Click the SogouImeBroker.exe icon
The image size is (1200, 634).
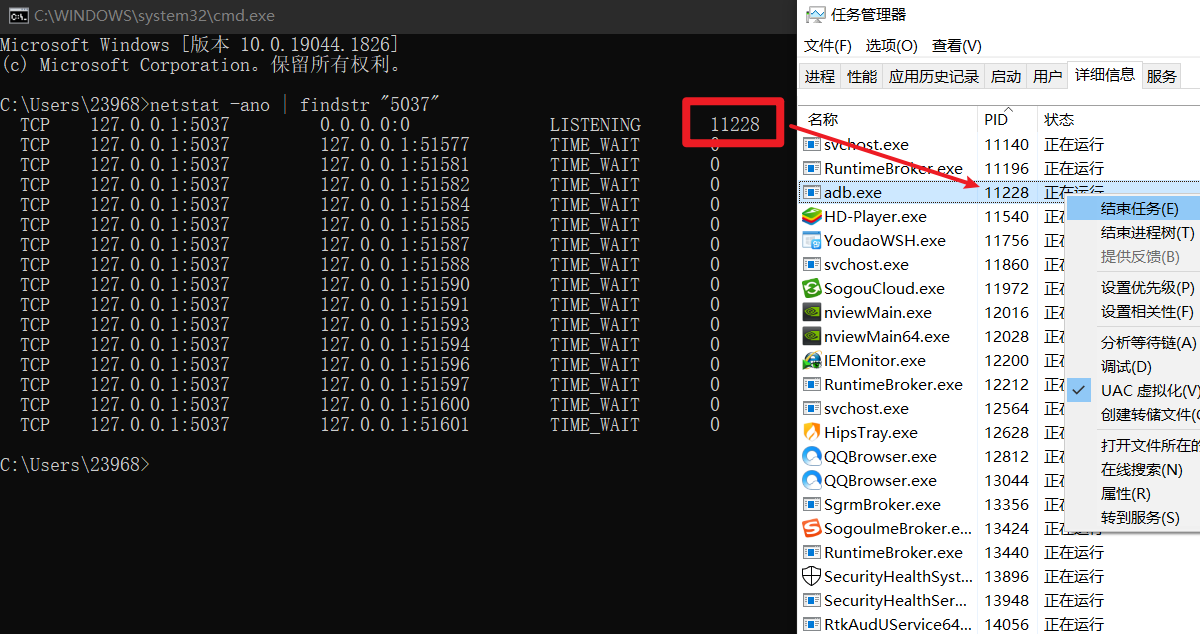pyautogui.click(x=812, y=528)
